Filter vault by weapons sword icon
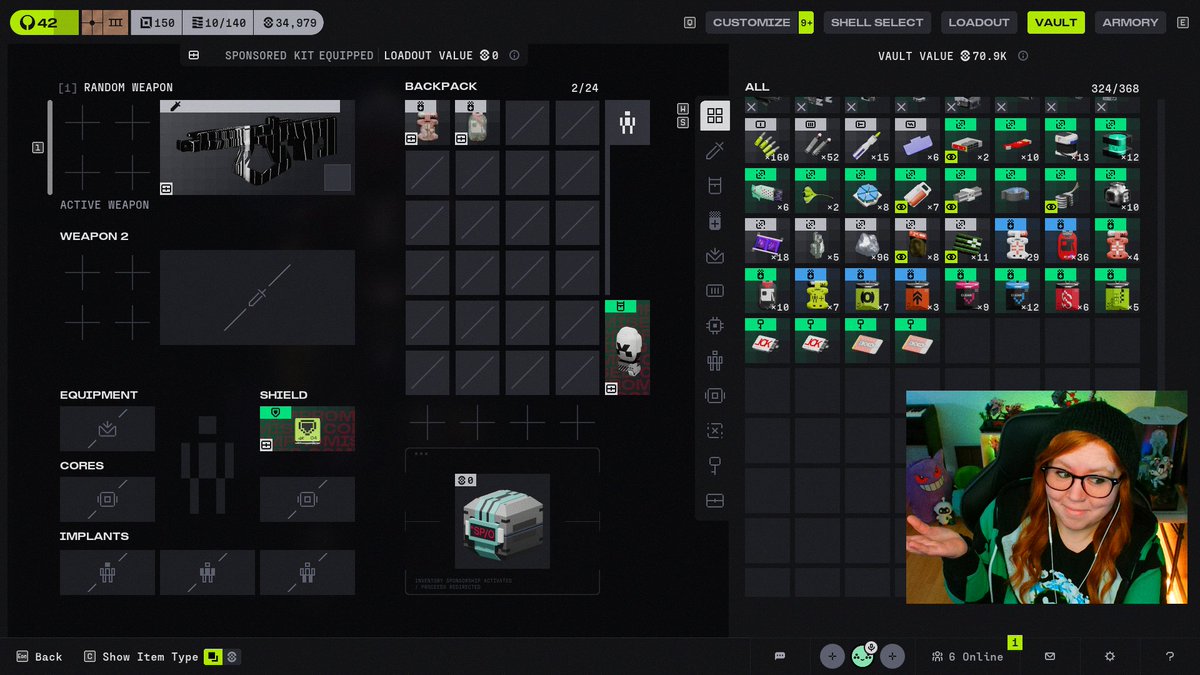 [x=714, y=151]
